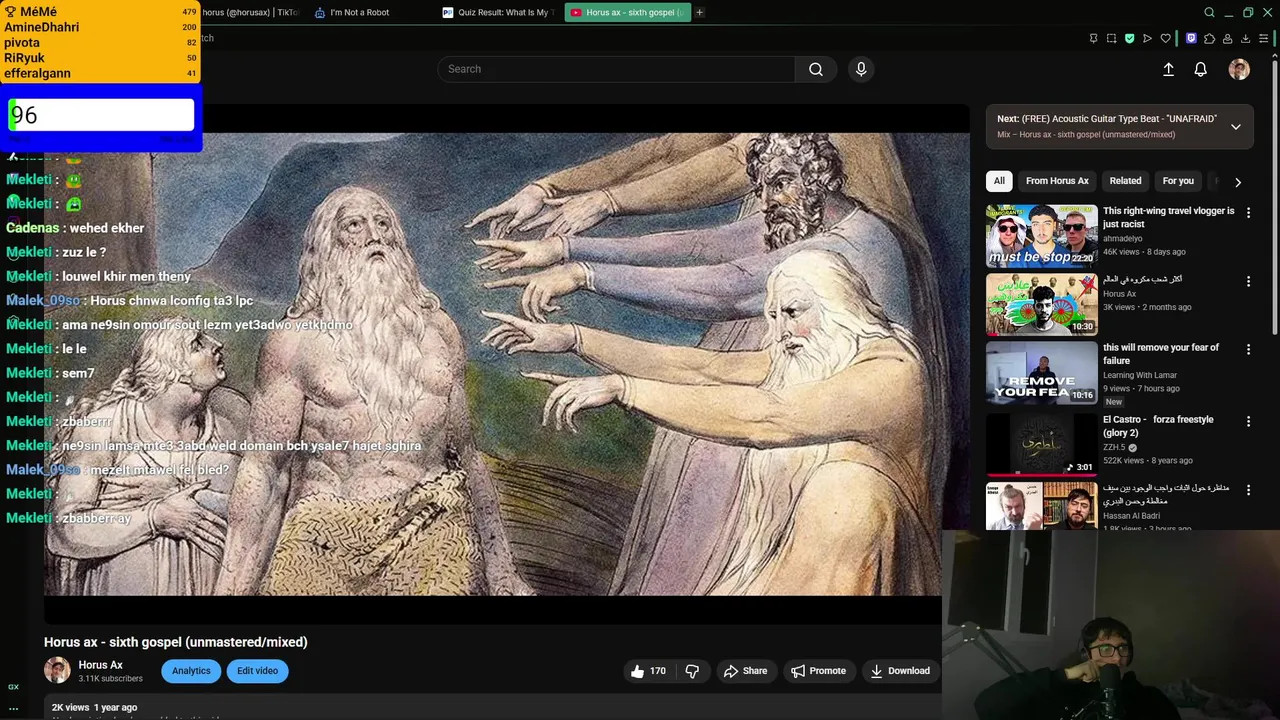Open options for 'remove your fear' video

pyautogui.click(x=1247, y=349)
